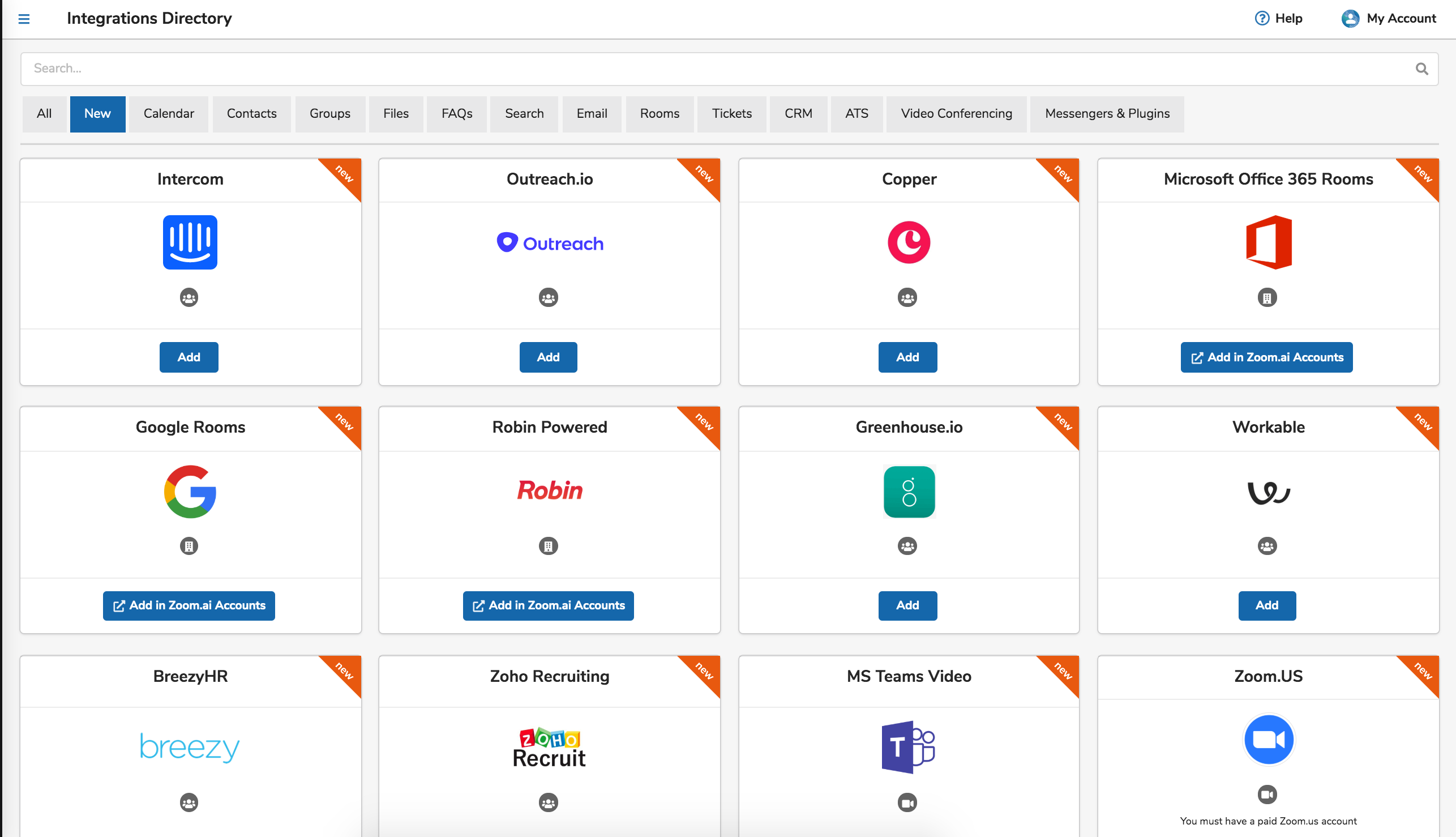Viewport: 1456px width, 837px height.
Task: Add the Greenhouse.io integration
Action: (x=907, y=605)
